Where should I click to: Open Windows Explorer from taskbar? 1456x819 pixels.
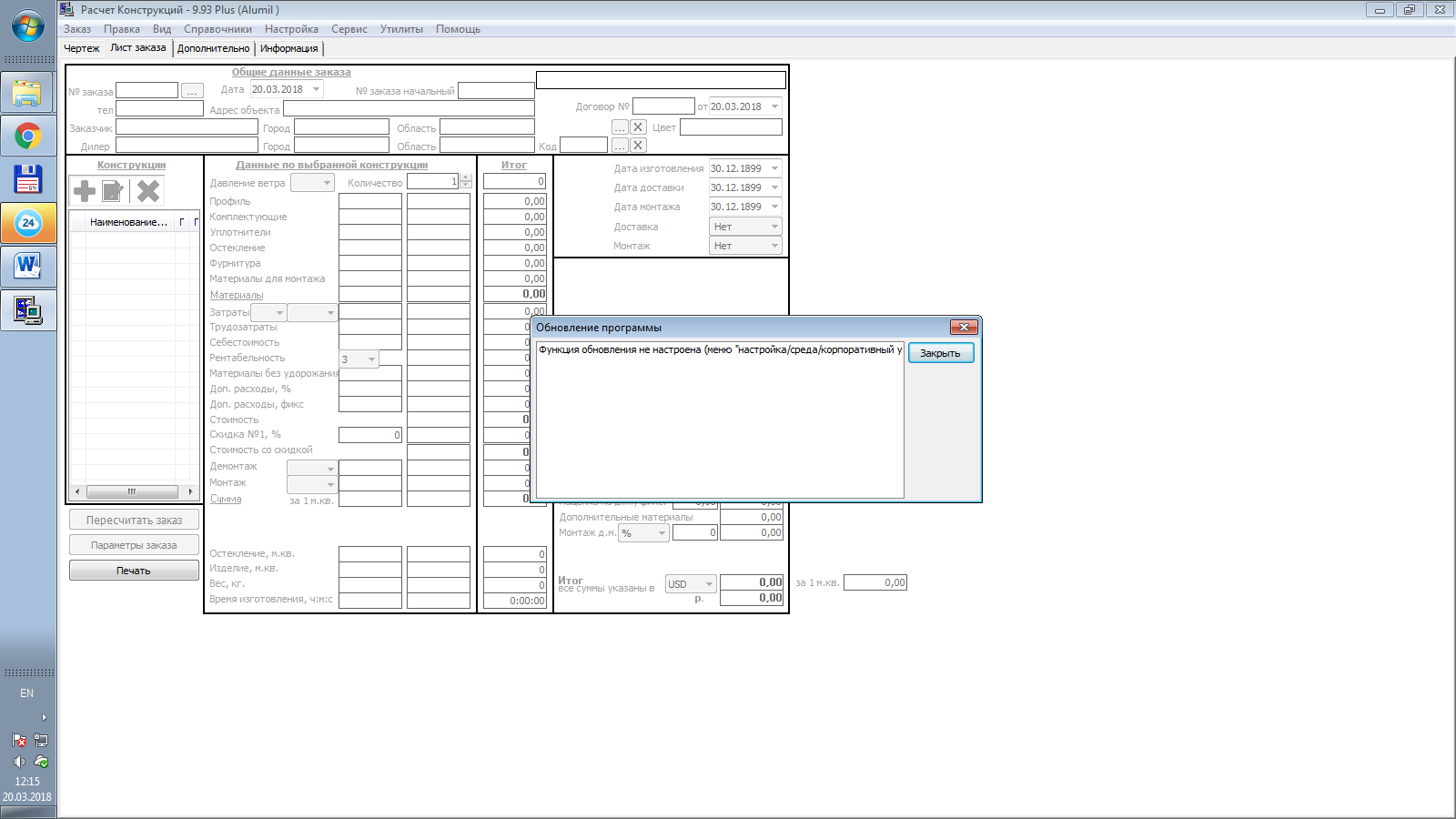click(27, 92)
